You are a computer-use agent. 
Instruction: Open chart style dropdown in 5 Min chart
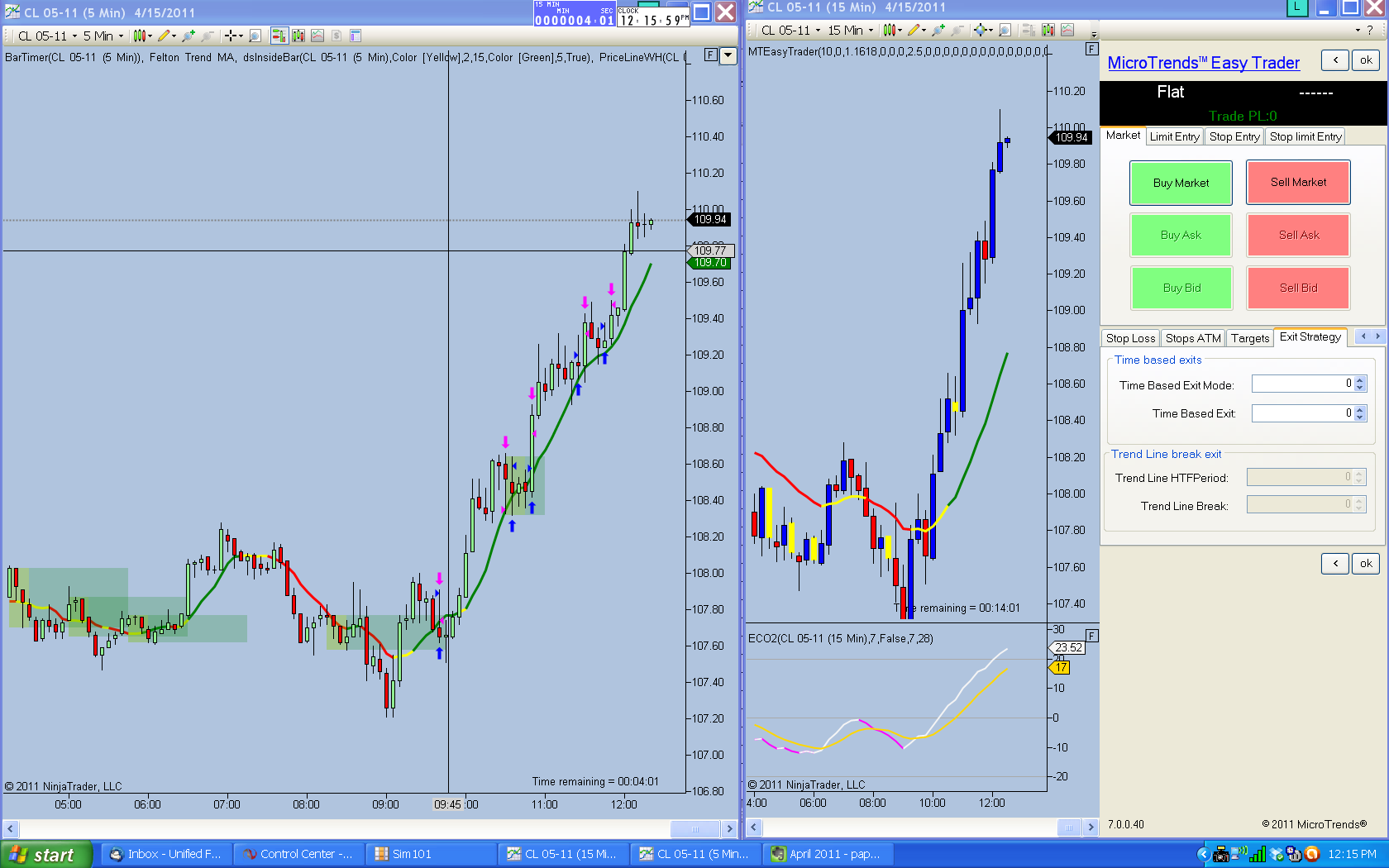tap(143, 36)
